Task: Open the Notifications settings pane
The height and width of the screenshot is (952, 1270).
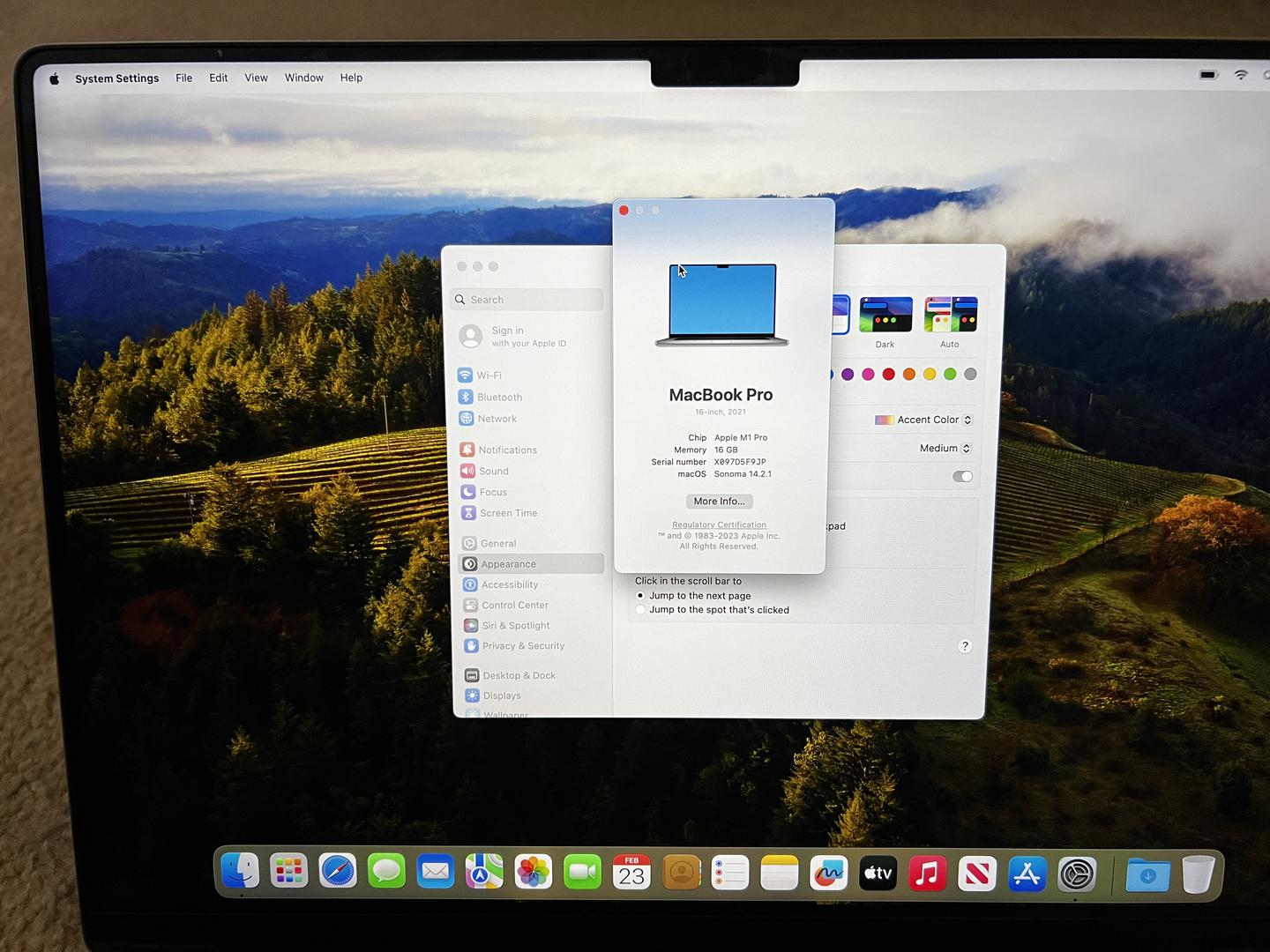Action: [506, 450]
